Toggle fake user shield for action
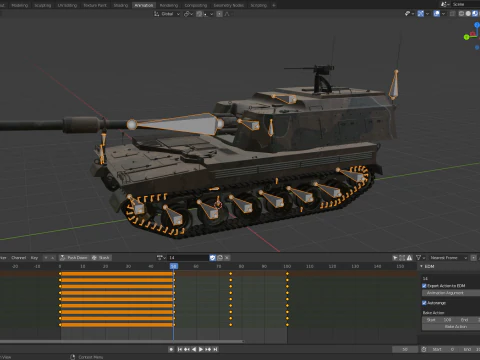The width and height of the screenshot is (480, 360). (213, 258)
